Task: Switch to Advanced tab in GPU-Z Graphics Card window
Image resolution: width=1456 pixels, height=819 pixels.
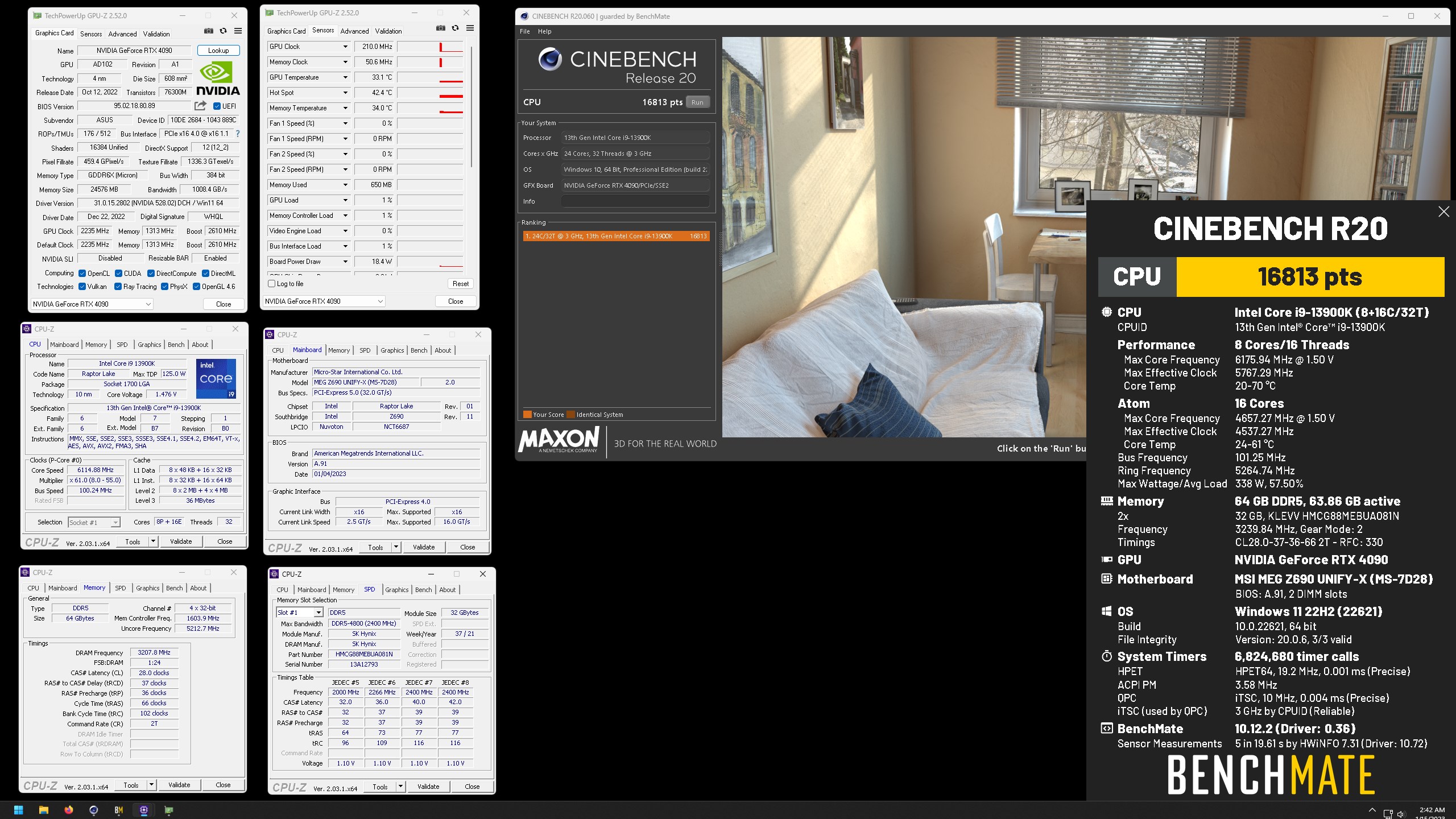Action: [123, 34]
